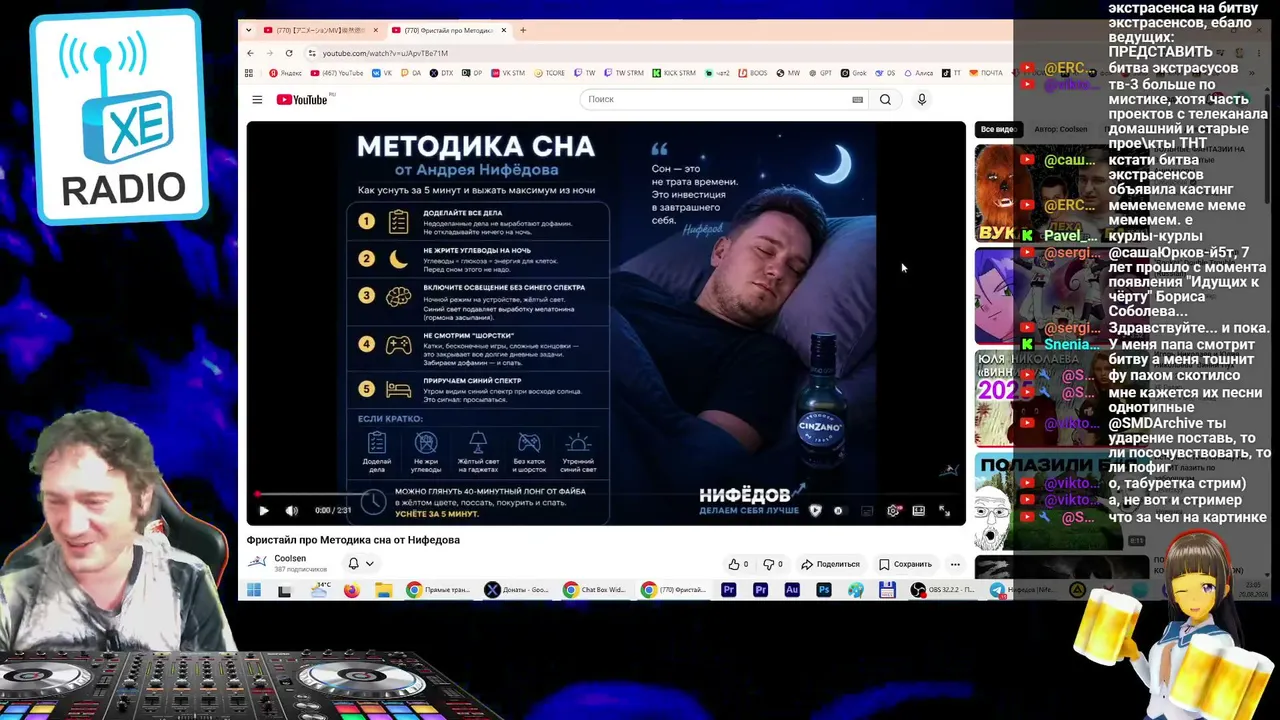Switch to the Донаты taskbar window
Screen dimensions: 1280x720
[518, 590]
